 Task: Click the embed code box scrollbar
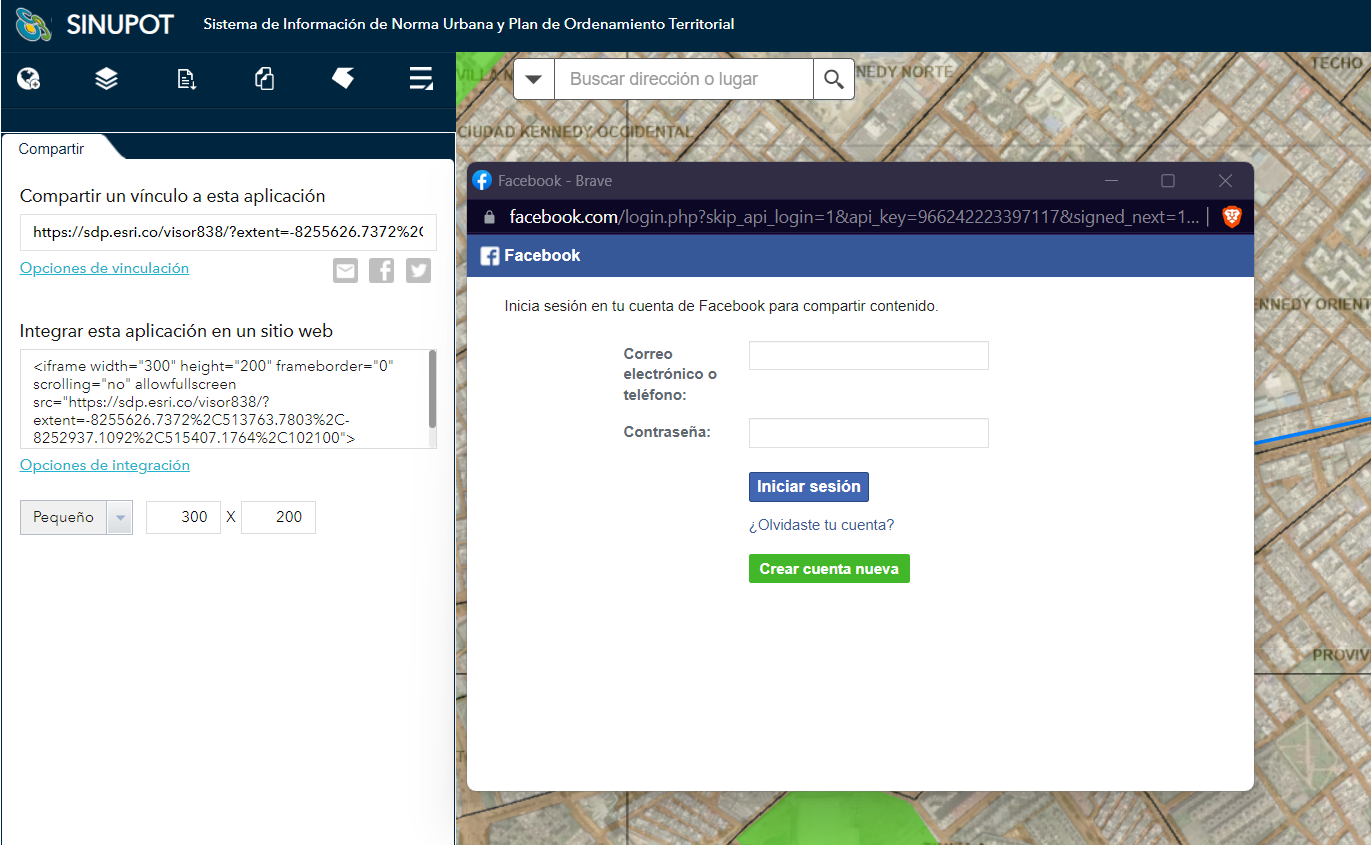coord(432,390)
